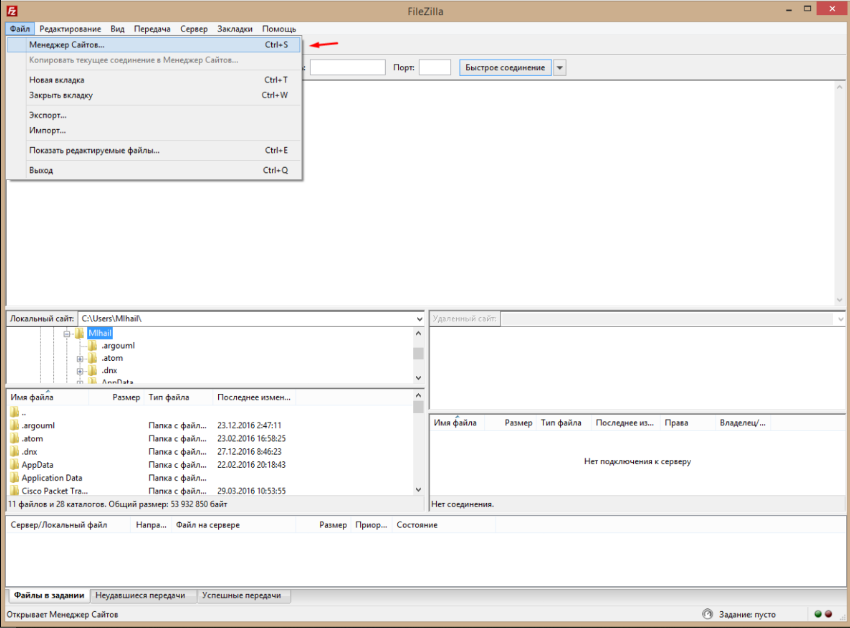Open the Сервер menu
This screenshot has width=850, height=628.
tap(194, 29)
